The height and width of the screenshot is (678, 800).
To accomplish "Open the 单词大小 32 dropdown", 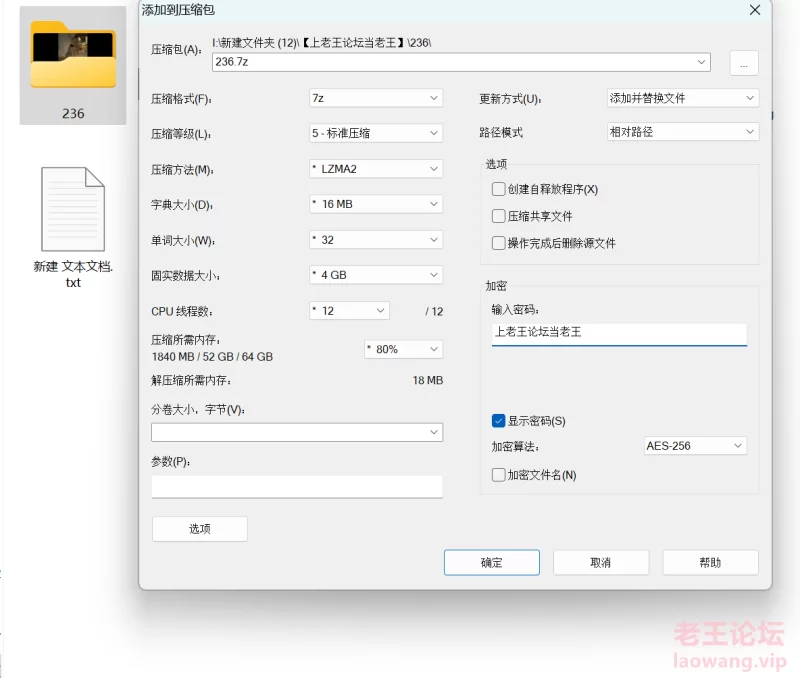I will click(x=376, y=240).
